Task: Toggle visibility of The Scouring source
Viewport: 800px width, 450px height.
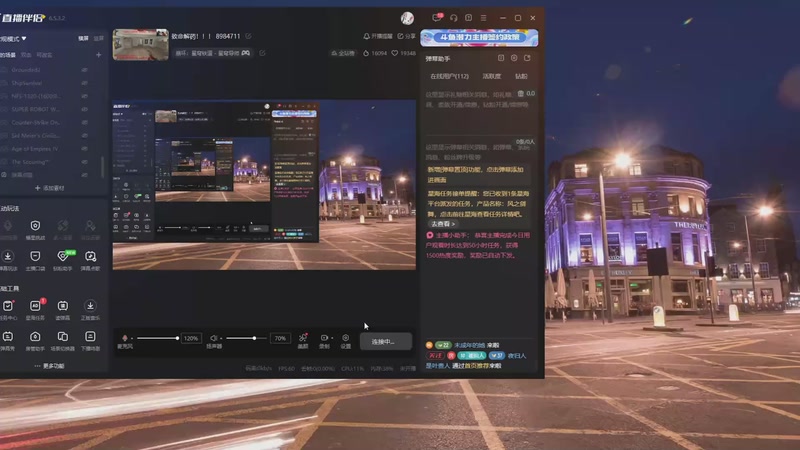Action: click(x=84, y=162)
